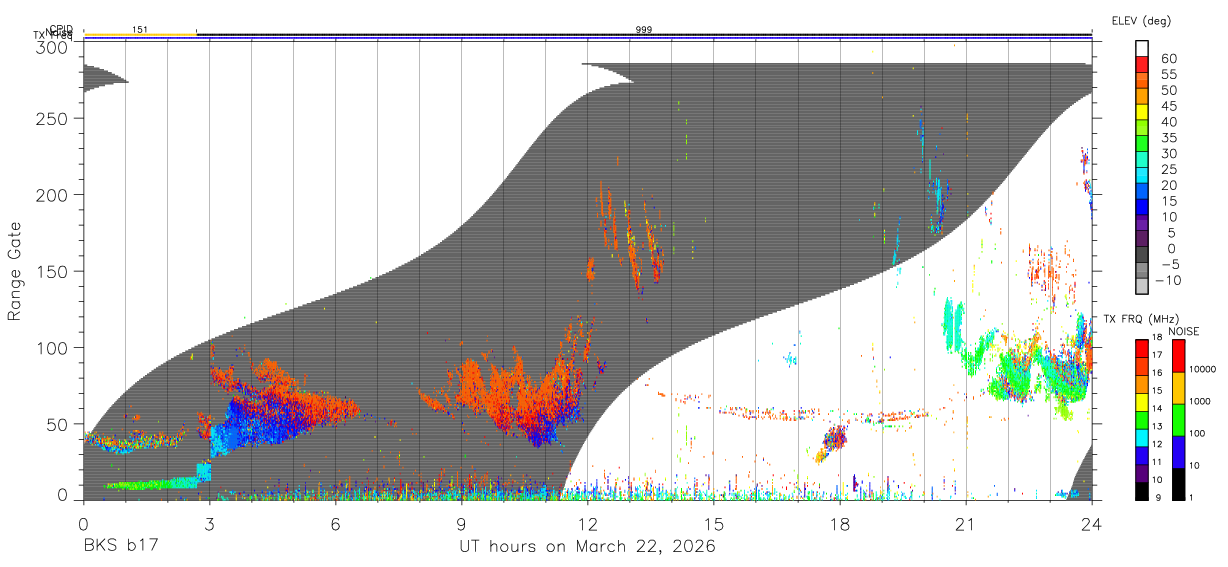Click the "3" UT hour tick label
Screen dimensions: 1228x567
pos(210,524)
